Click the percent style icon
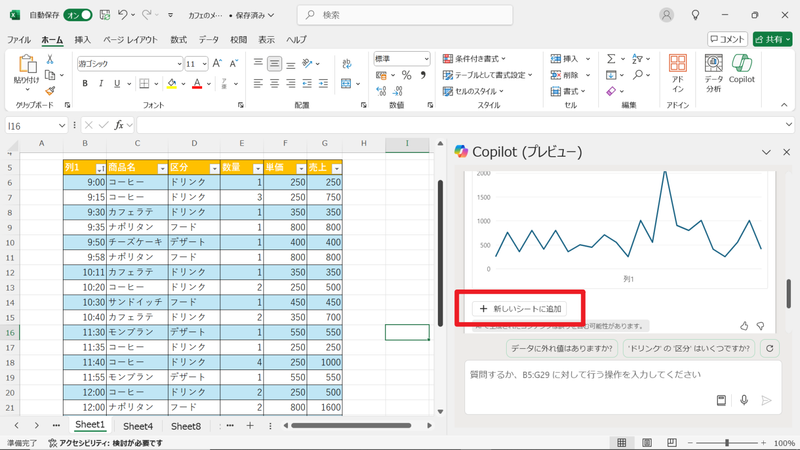This screenshot has width=800, height=450. [x=406, y=76]
